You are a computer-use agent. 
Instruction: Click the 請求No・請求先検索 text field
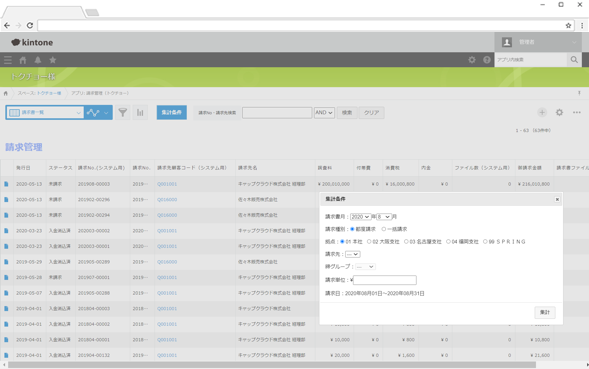pos(277,113)
